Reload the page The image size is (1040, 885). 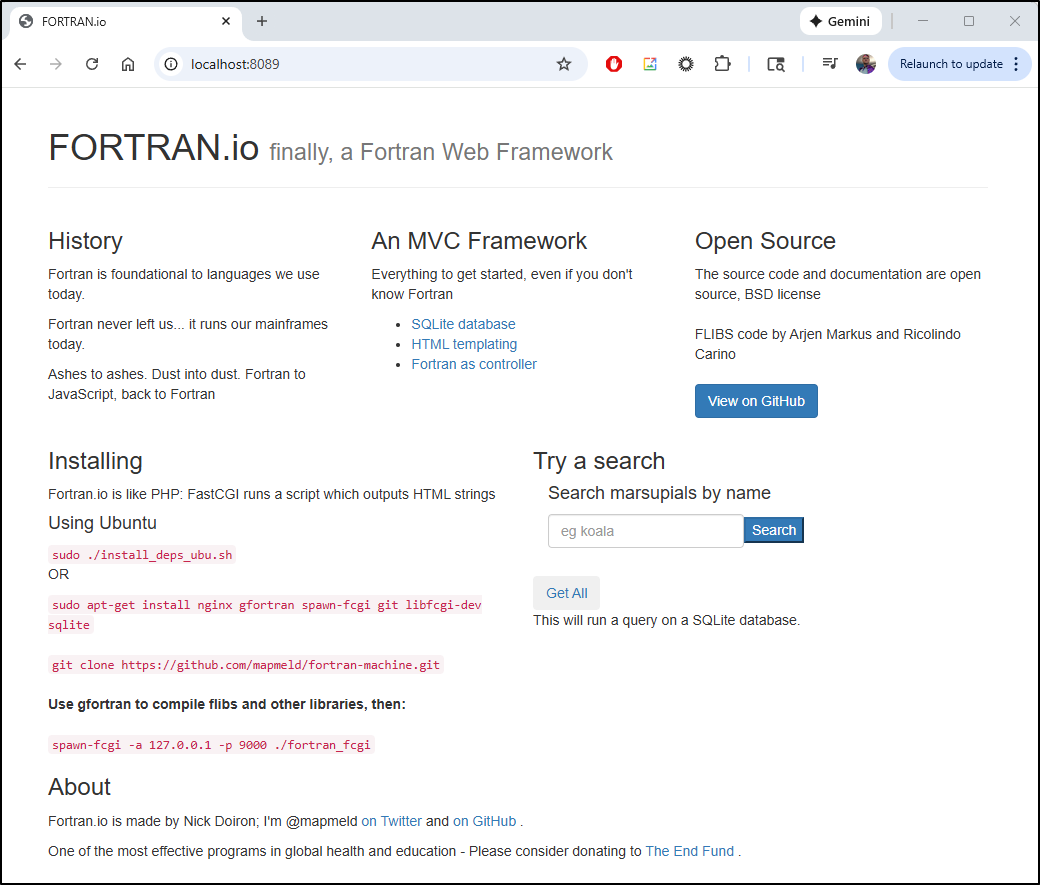click(x=92, y=64)
